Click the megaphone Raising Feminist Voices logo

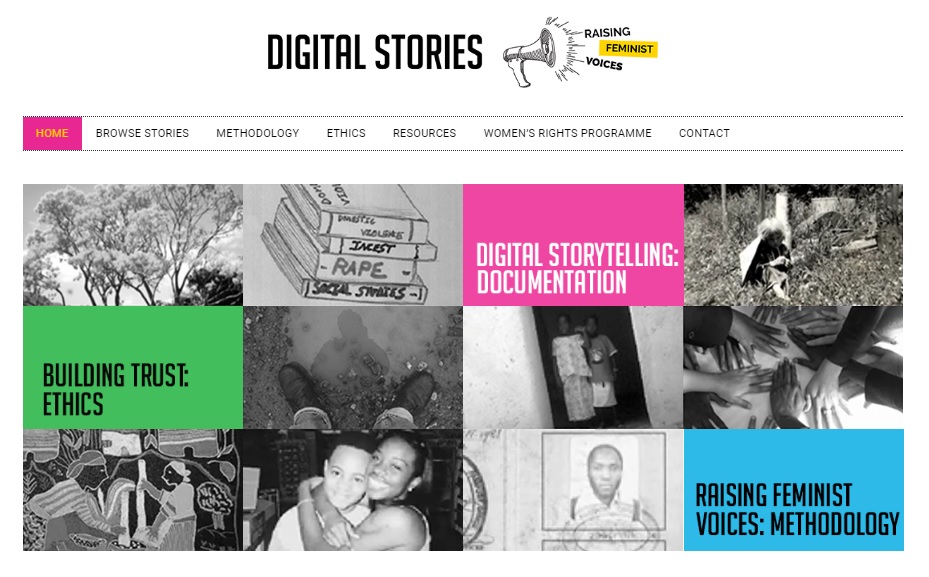coord(581,52)
